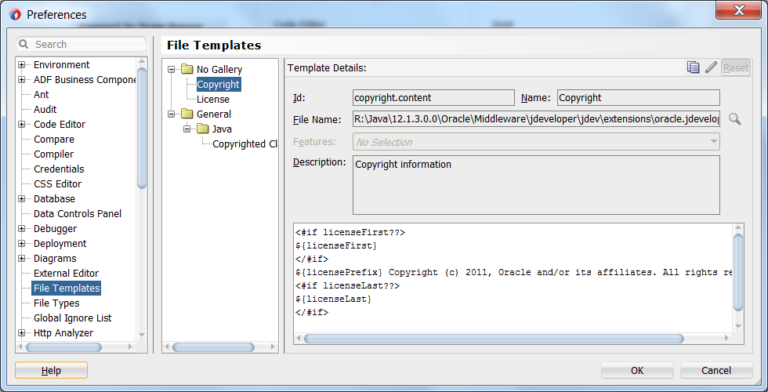Select File Types preferences
768x392 pixels.
[x=56, y=303]
